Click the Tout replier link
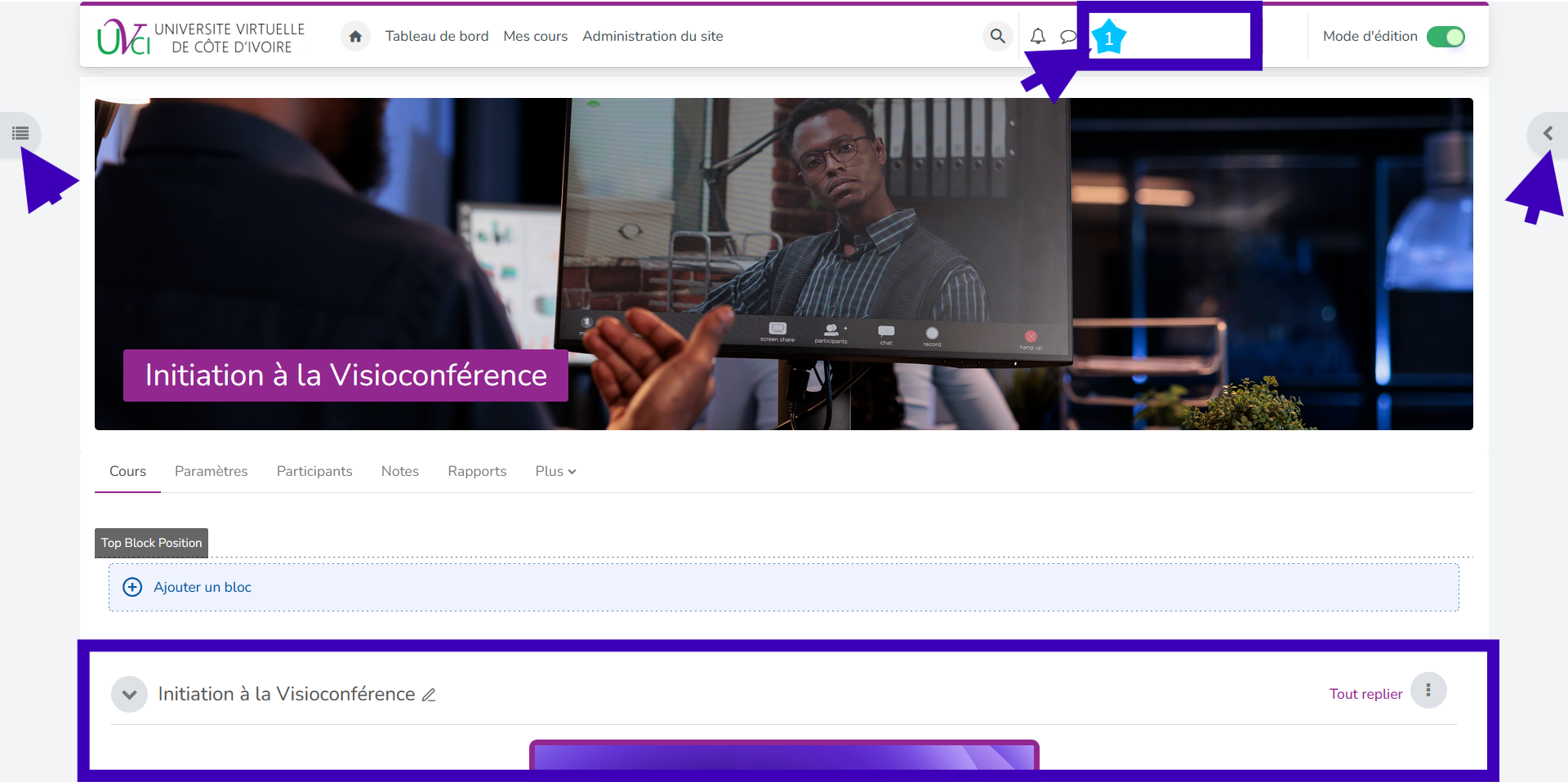 pyautogui.click(x=1365, y=694)
